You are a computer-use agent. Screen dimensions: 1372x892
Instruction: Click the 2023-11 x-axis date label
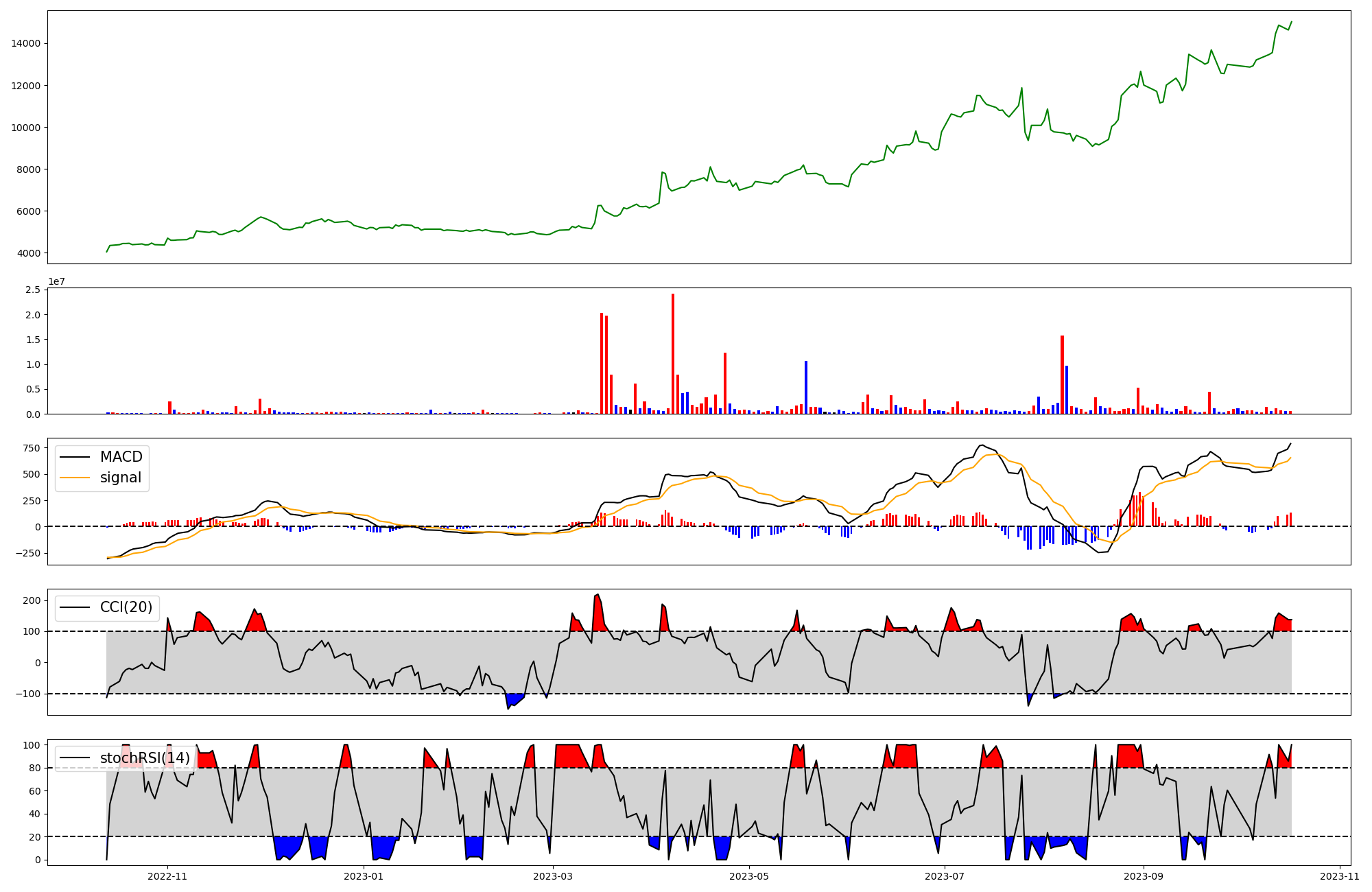point(1339,876)
